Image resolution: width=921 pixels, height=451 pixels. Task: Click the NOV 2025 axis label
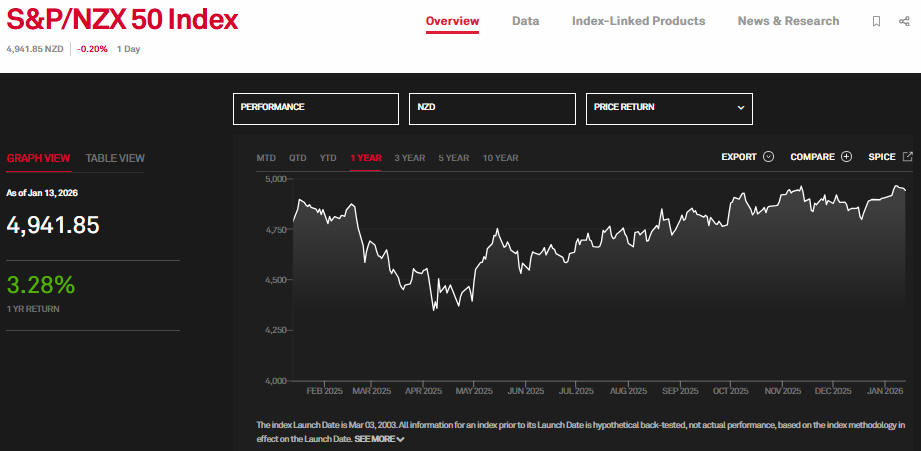(782, 391)
